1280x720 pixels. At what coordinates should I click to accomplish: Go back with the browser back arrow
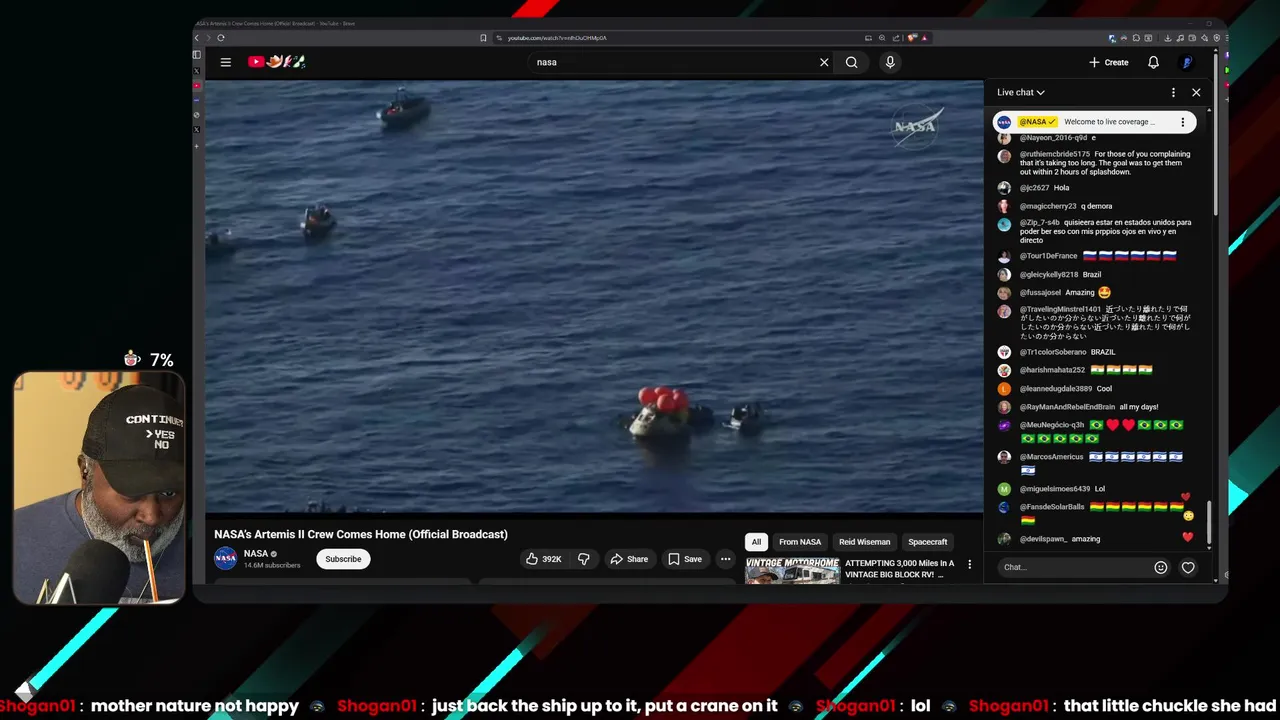coord(197,38)
